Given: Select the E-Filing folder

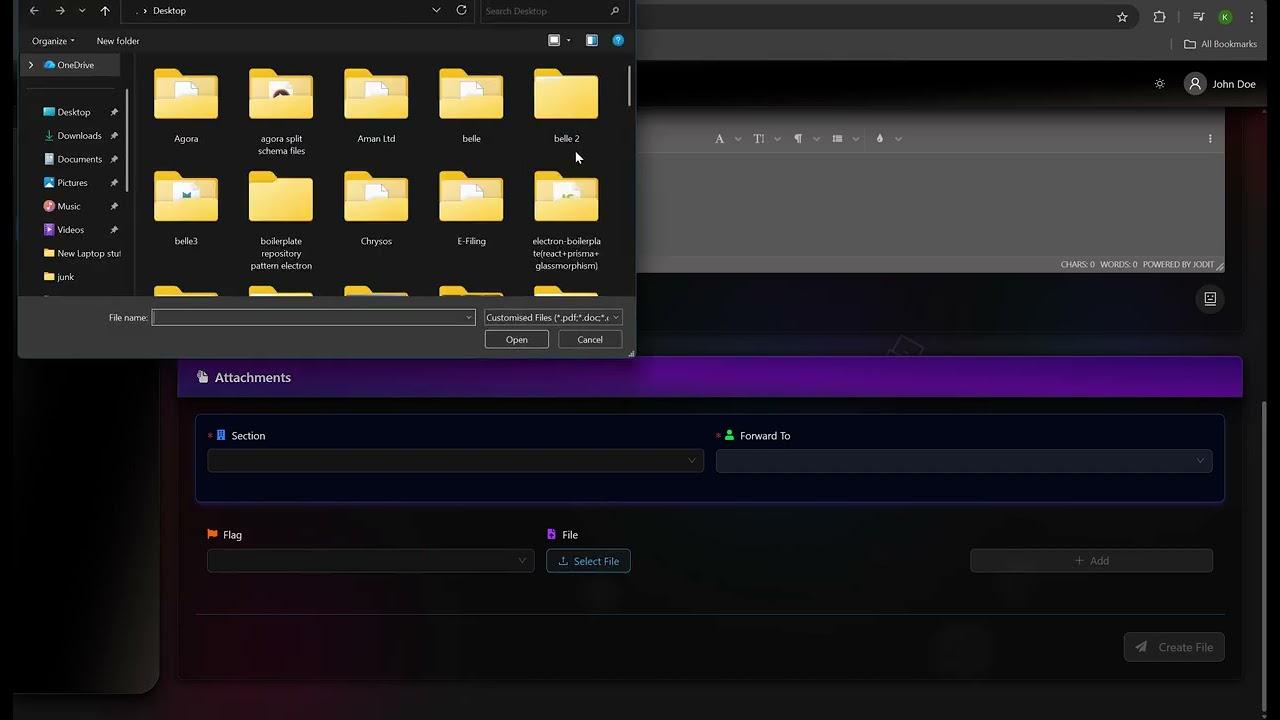Looking at the screenshot, I should 471,208.
